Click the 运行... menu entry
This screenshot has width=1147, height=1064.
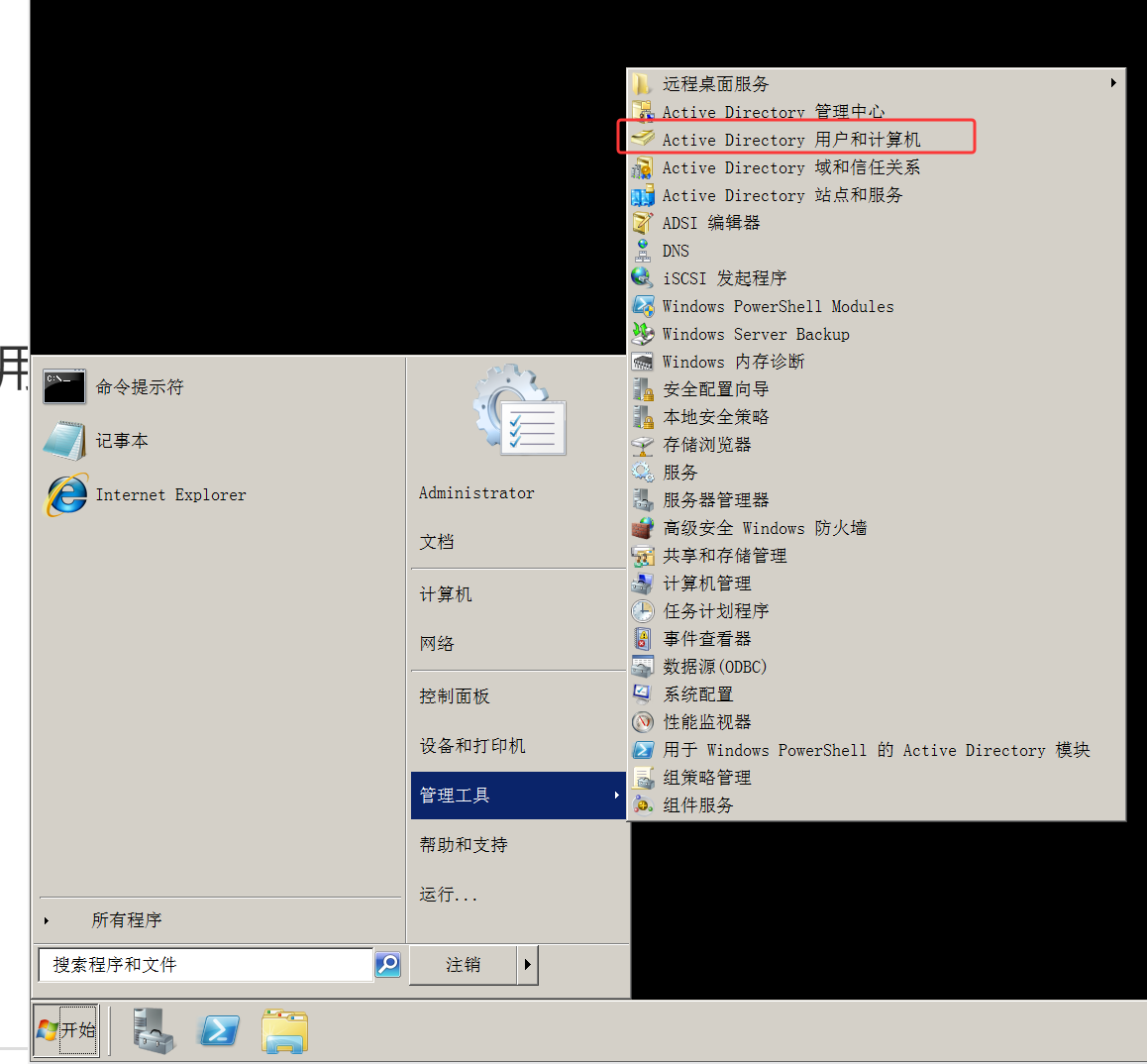pyautogui.click(x=449, y=895)
